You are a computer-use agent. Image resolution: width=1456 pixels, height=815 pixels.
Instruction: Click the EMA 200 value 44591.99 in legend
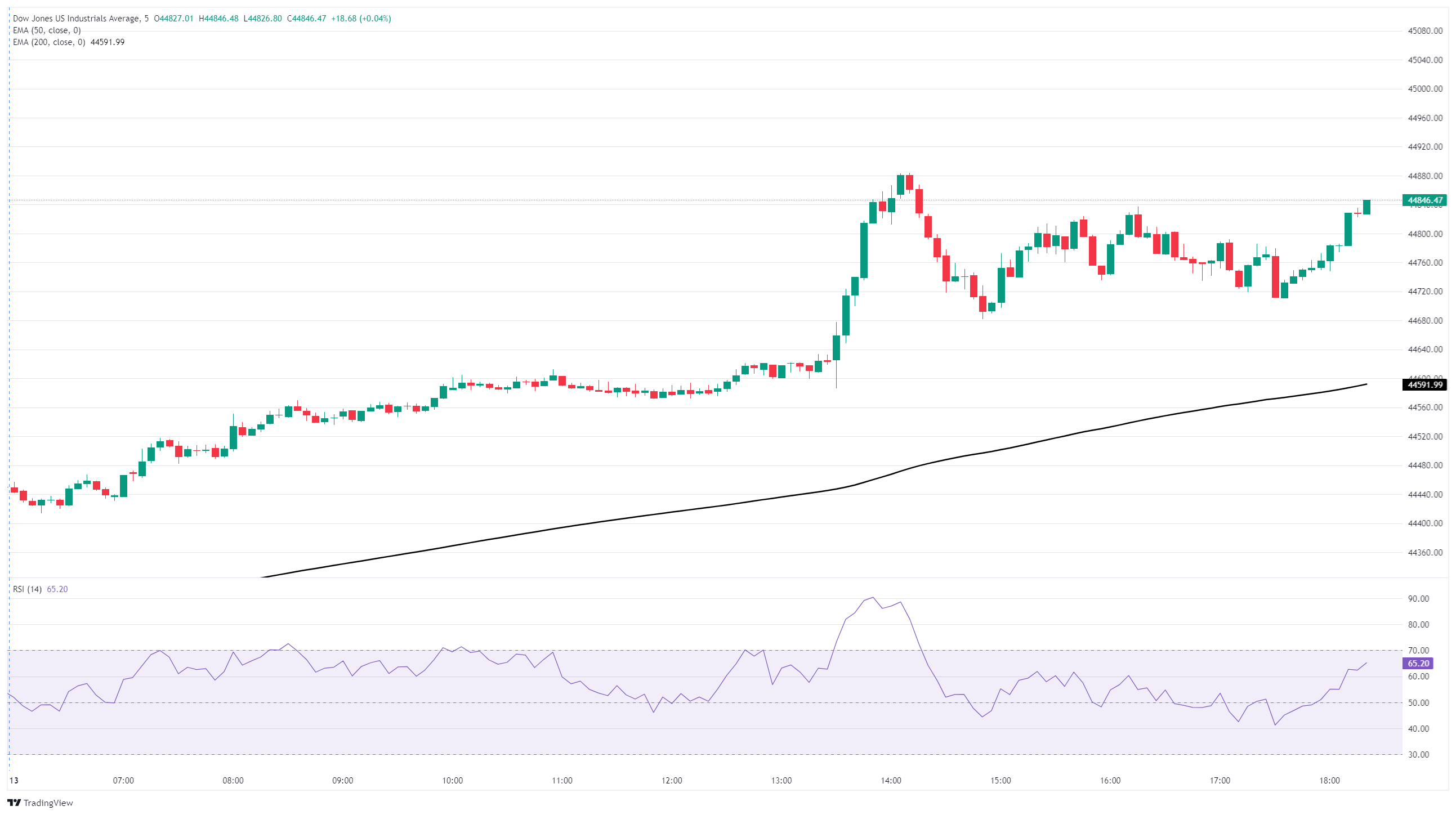(x=108, y=42)
